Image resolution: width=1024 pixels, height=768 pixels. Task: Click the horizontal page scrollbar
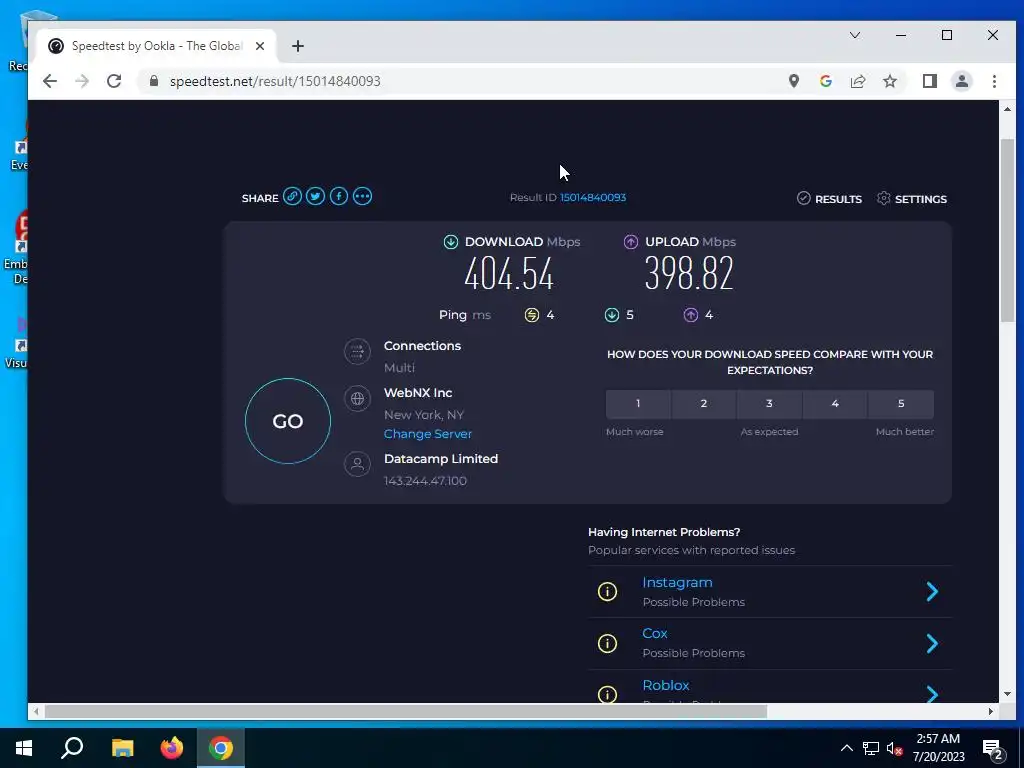(x=406, y=711)
